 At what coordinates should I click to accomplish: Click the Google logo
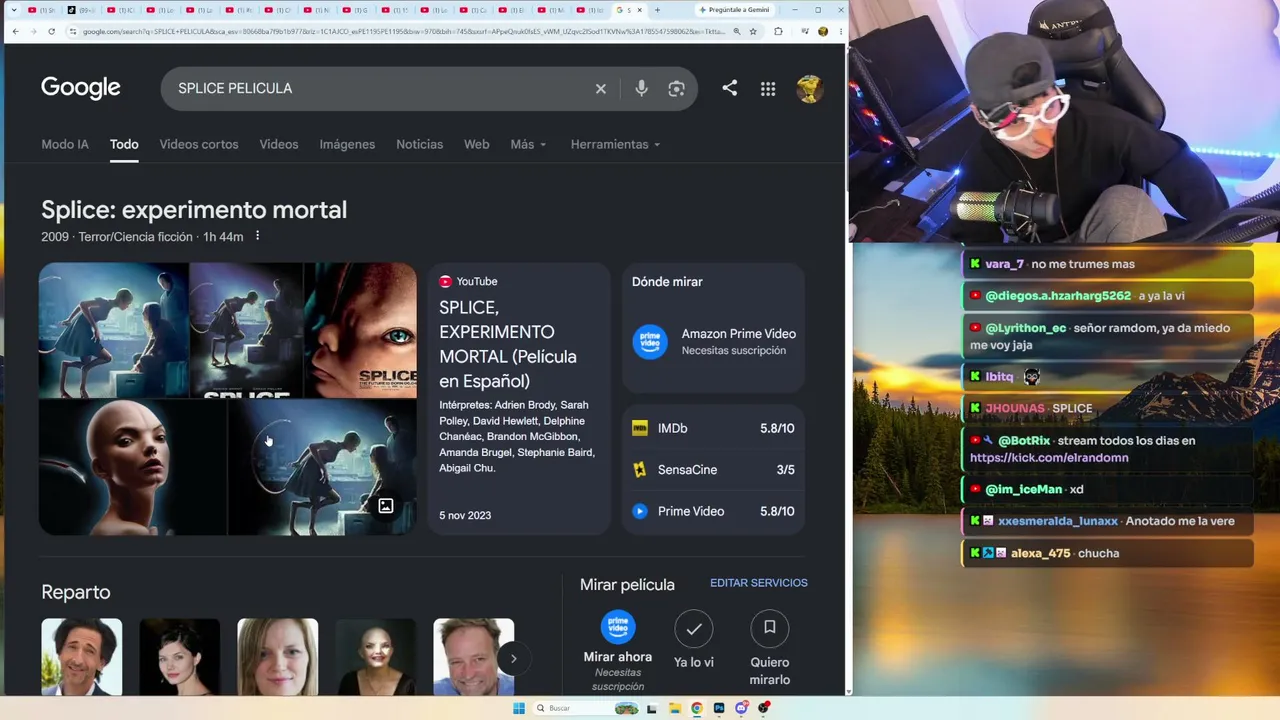[x=81, y=88]
